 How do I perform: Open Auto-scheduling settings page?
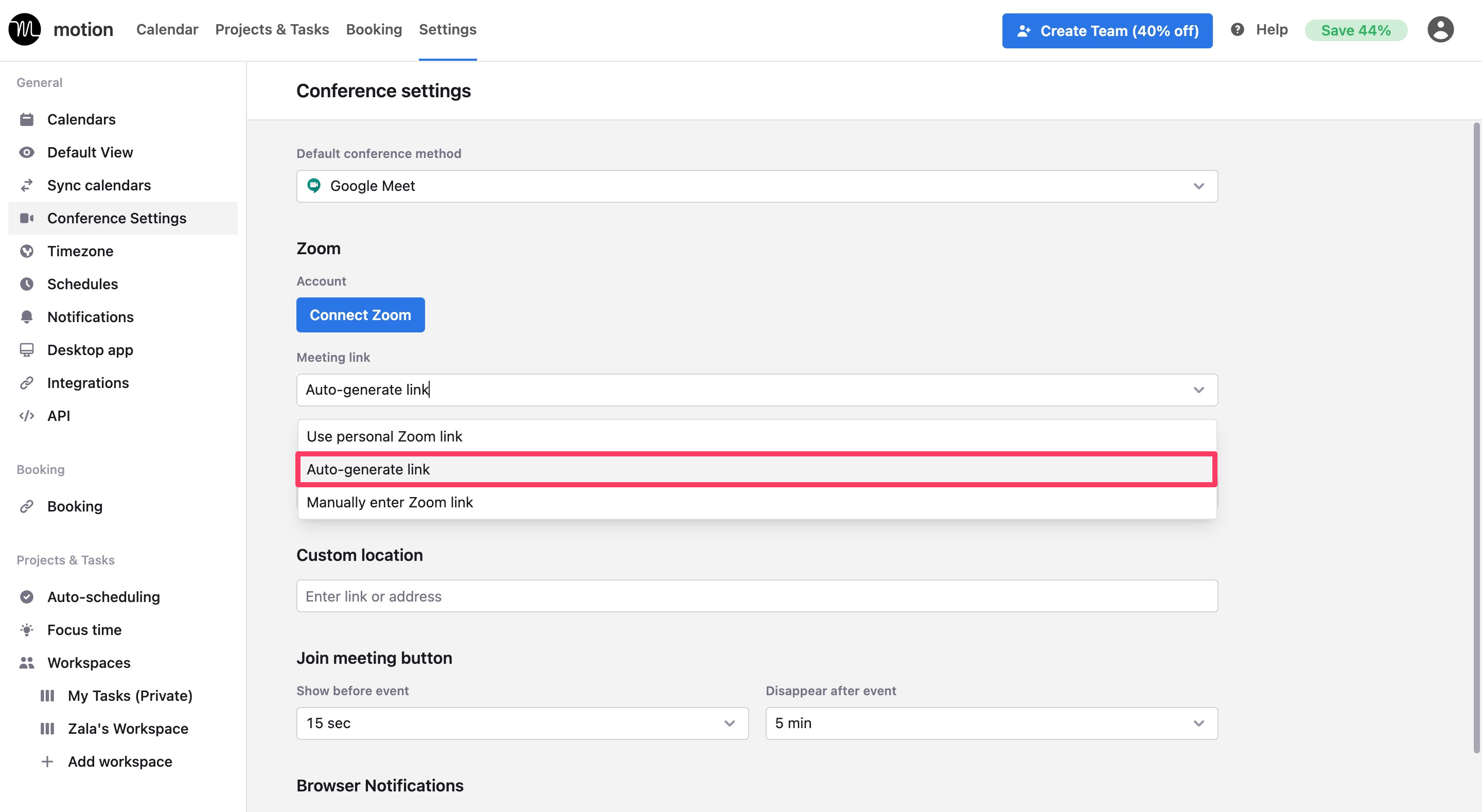pyautogui.click(x=122, y=597)
